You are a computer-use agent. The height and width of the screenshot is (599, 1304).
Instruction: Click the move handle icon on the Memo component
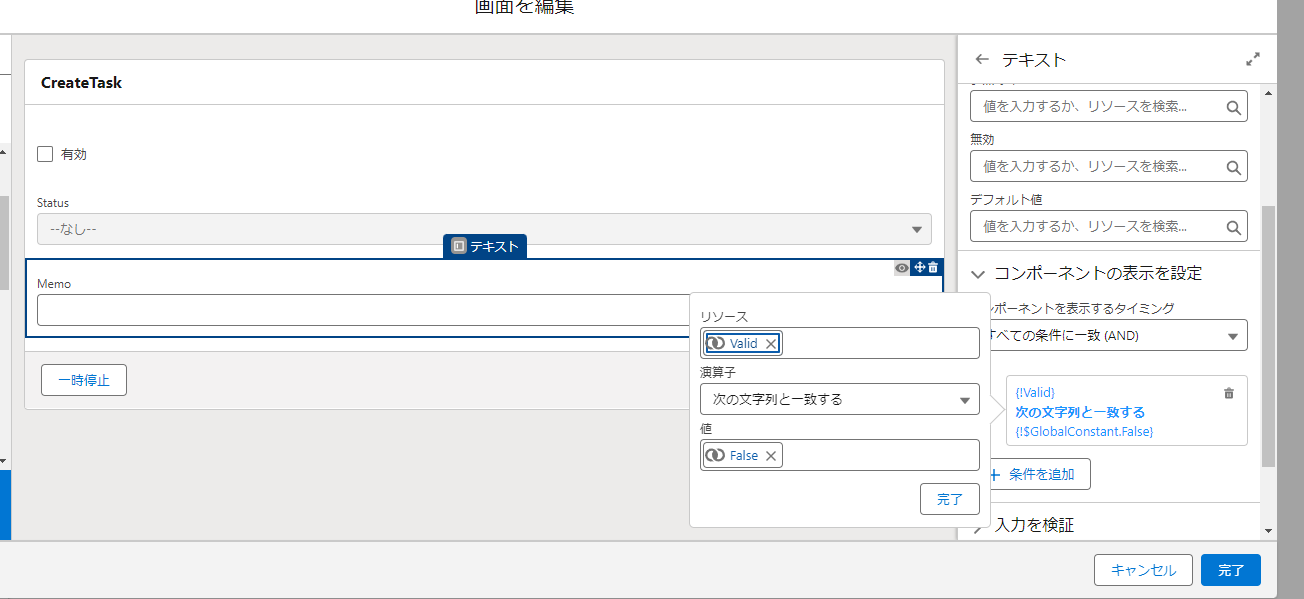(x=920, y=267)
